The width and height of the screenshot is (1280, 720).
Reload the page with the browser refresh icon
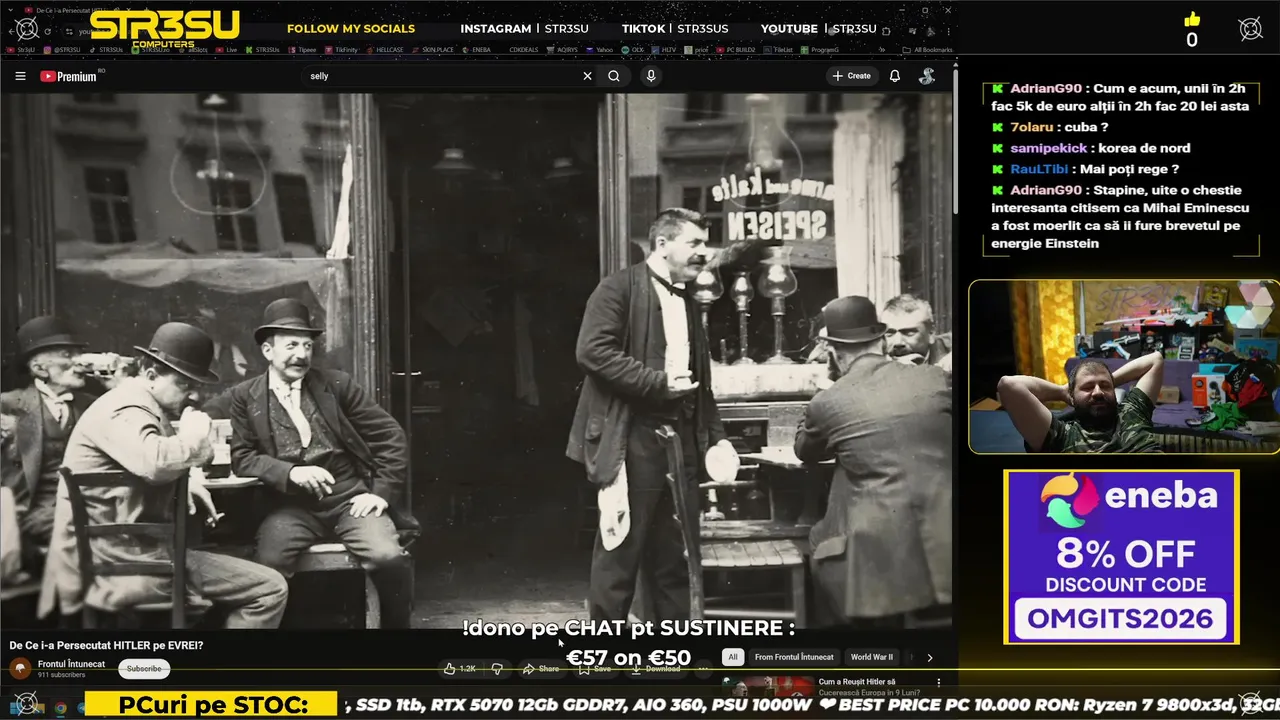[47, 31]
